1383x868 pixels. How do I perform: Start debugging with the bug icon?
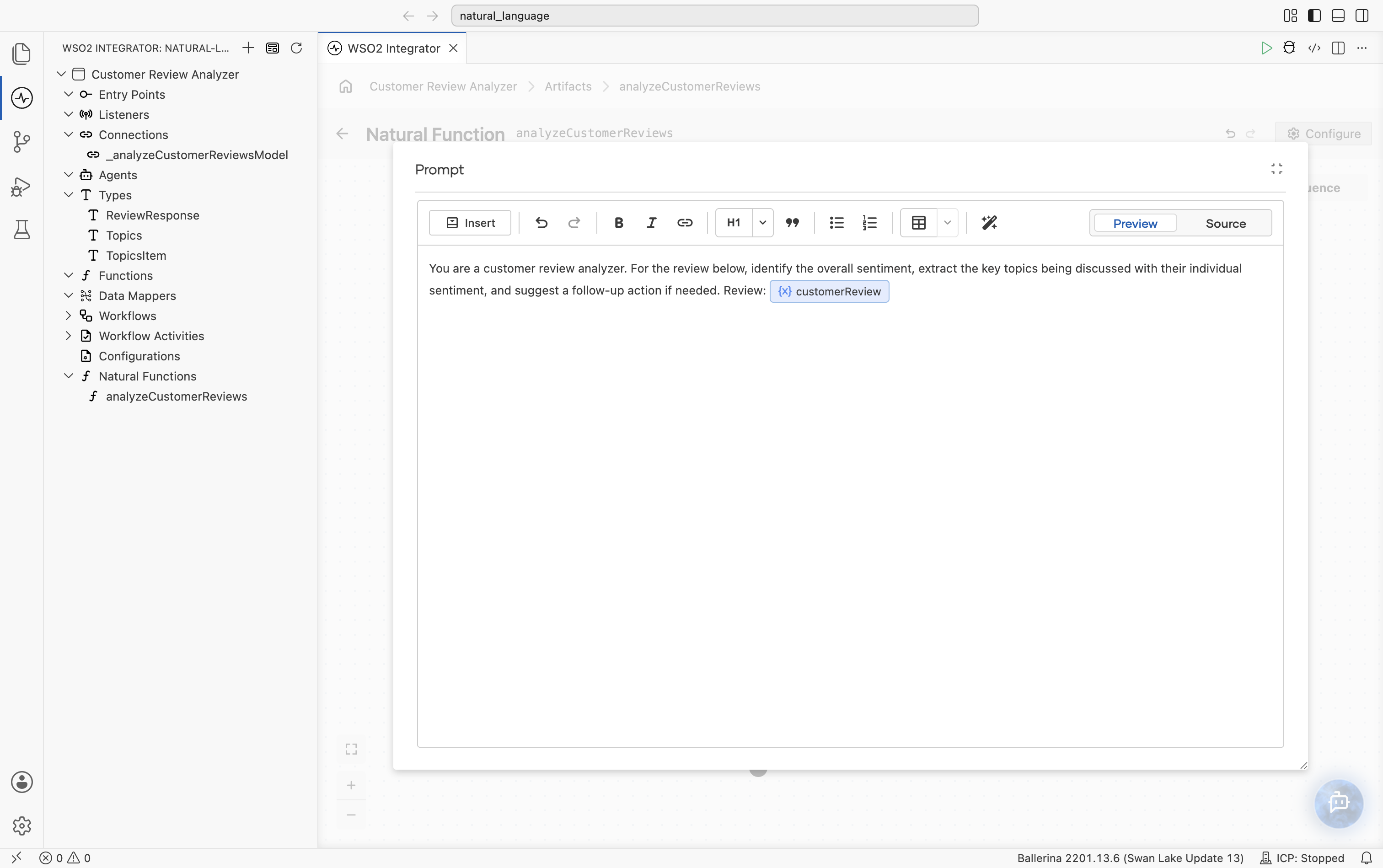(1289, 48)
